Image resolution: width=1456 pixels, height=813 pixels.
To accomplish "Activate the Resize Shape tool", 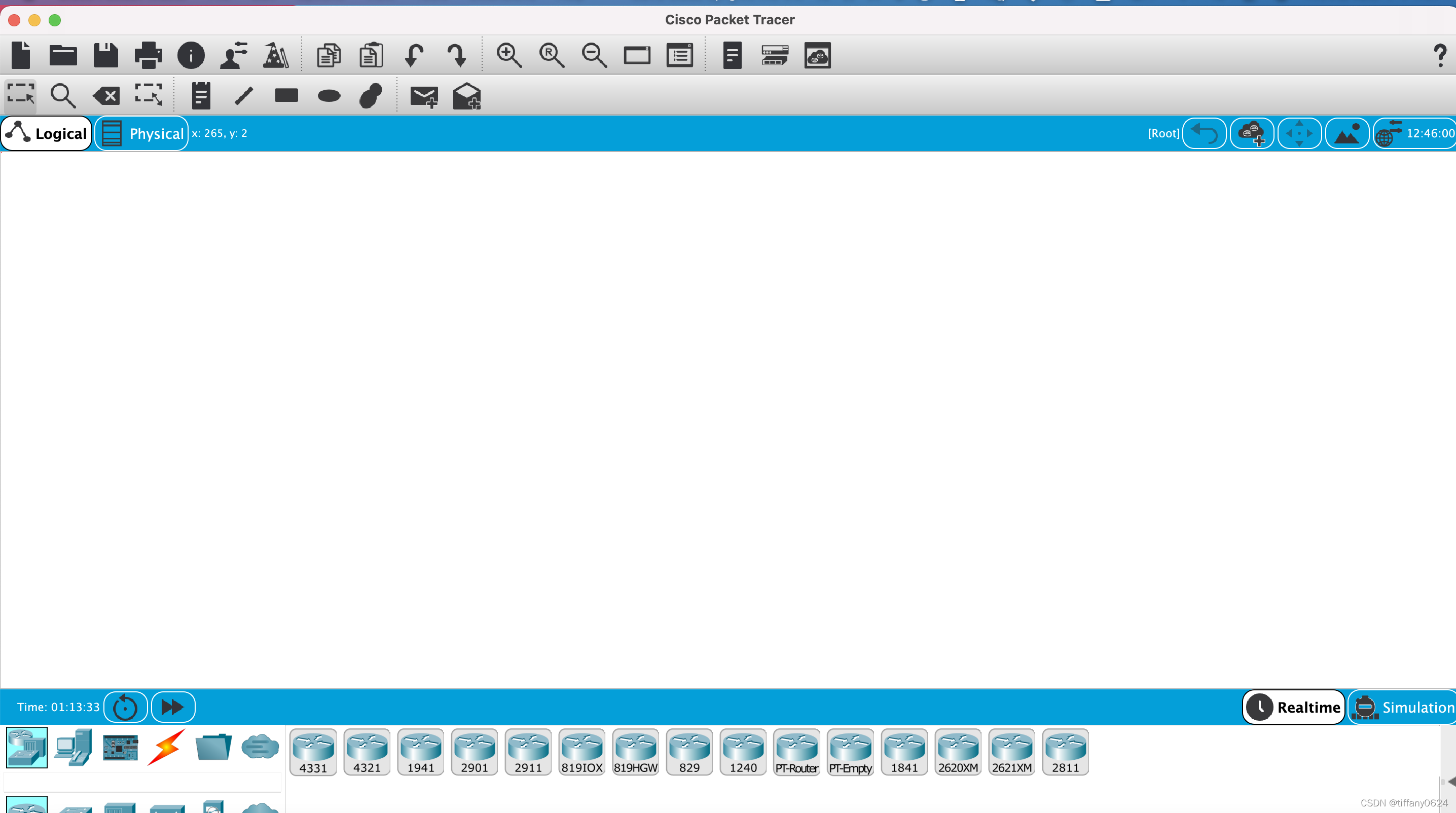I will [149, 95].
